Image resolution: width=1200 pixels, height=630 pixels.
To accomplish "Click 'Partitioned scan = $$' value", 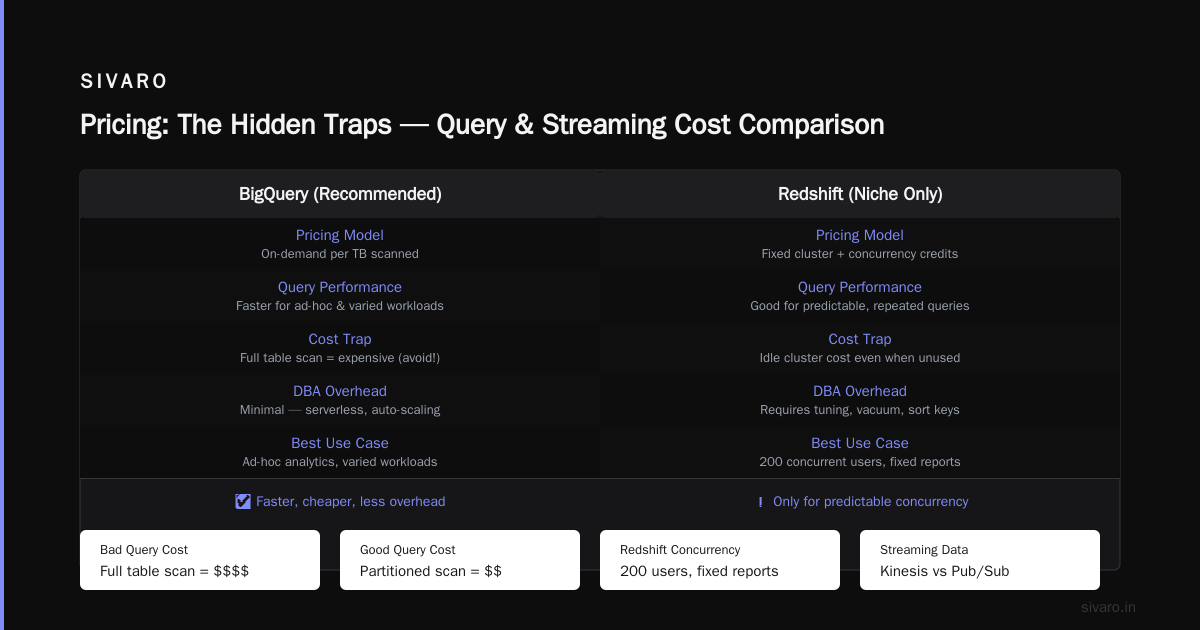I will click(431, 571).
